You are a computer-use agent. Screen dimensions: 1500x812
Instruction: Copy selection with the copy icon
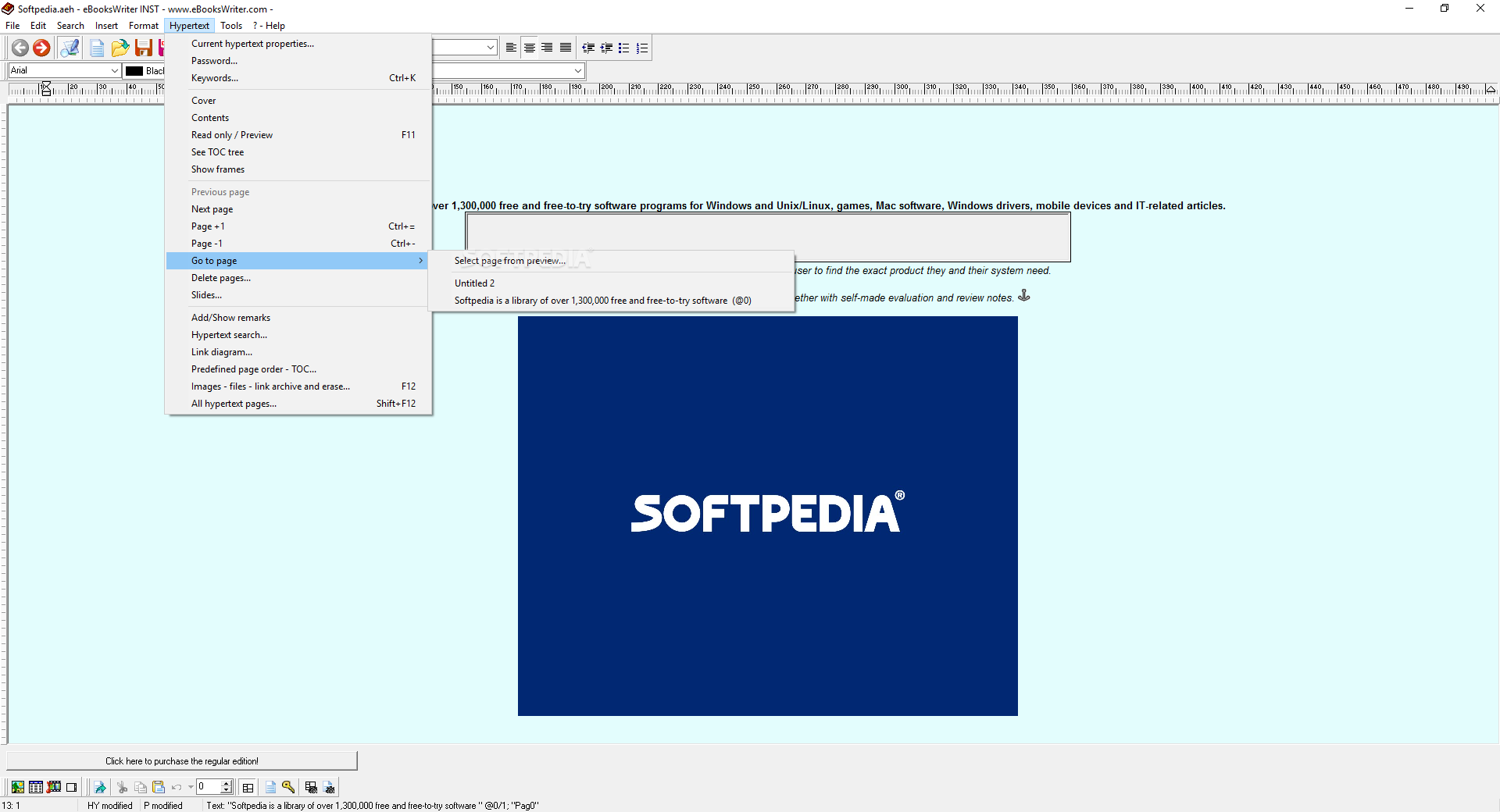(x=141, y=787)
